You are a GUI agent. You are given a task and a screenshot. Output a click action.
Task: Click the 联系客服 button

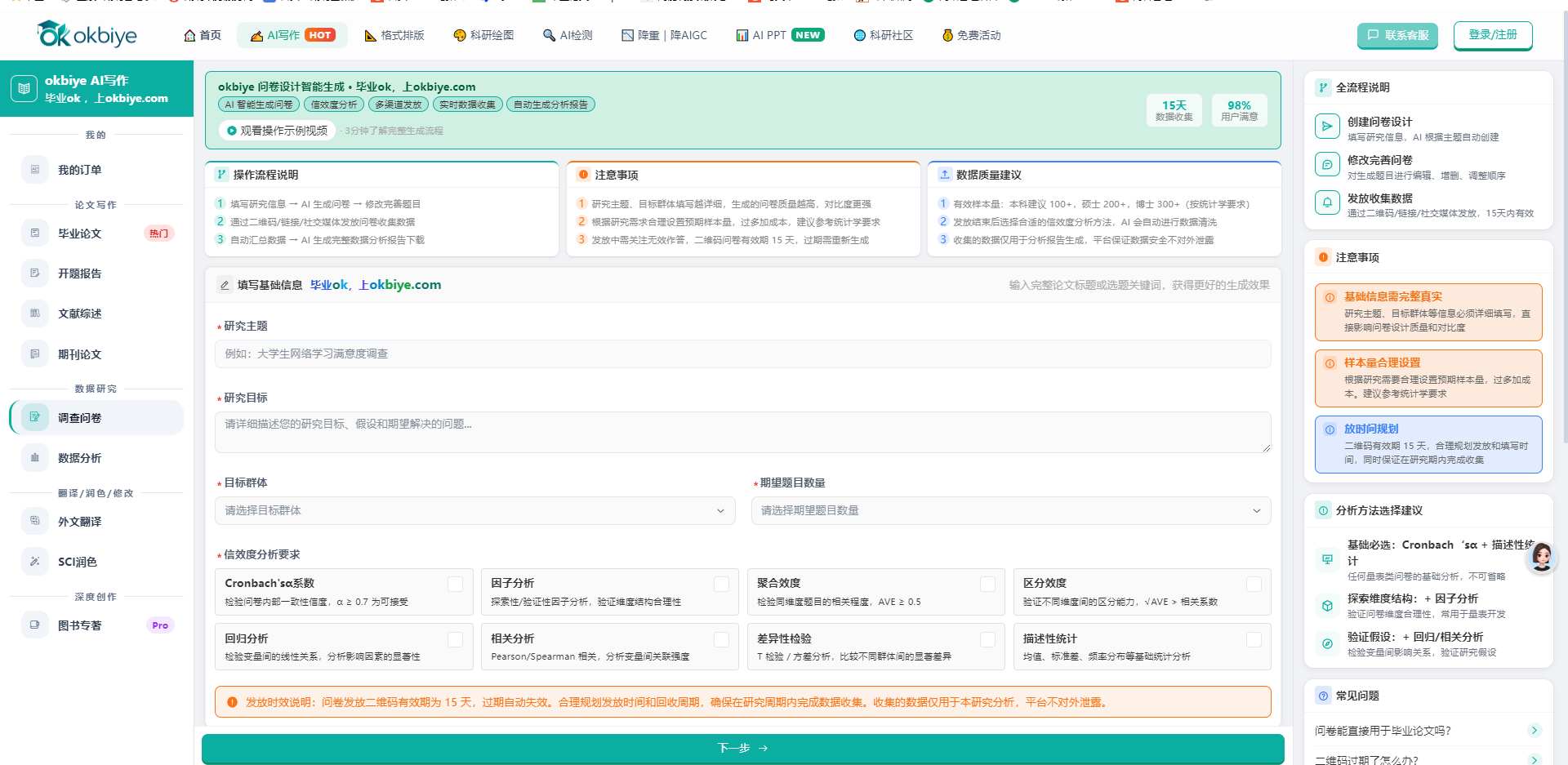click(1398, 35)
